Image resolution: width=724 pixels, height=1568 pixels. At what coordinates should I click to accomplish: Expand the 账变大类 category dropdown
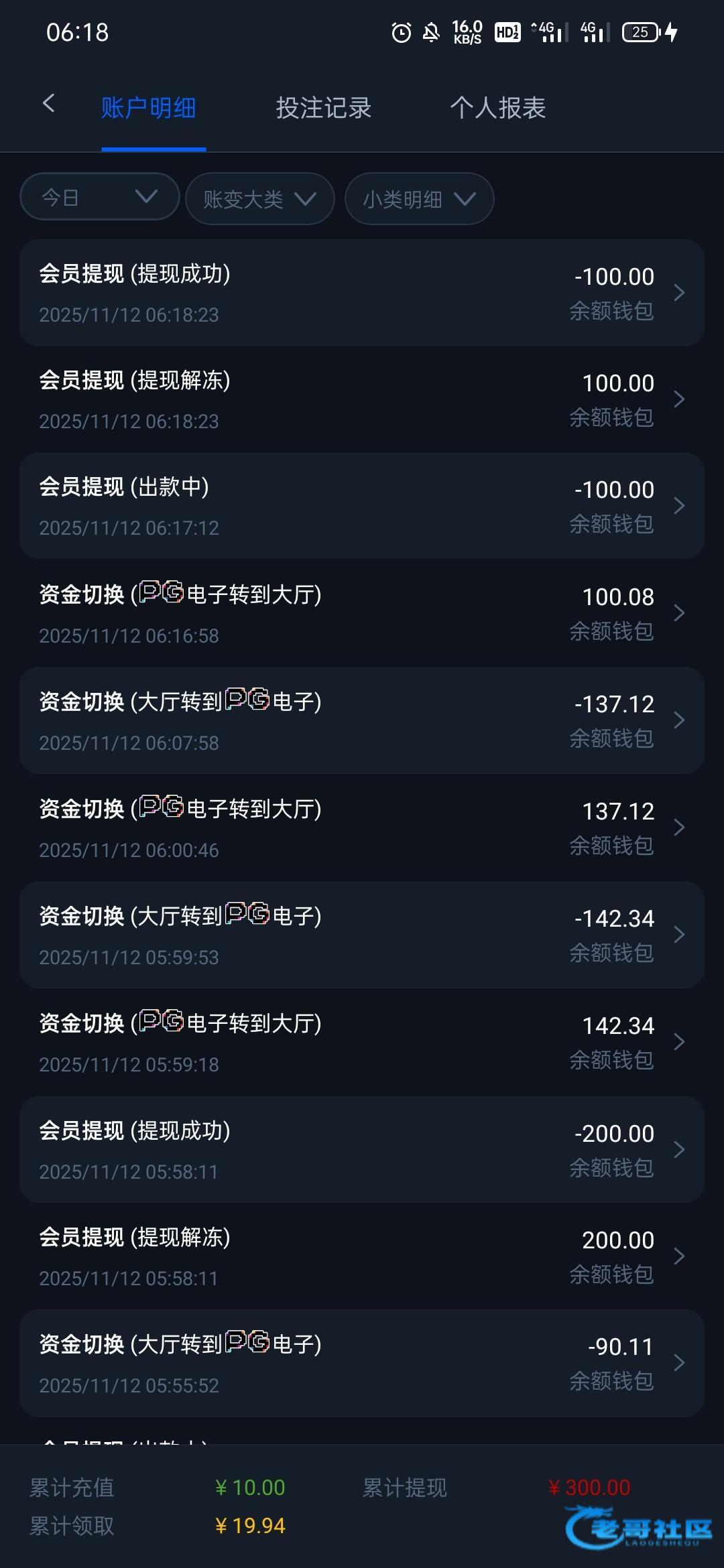[x=259, y=198]
